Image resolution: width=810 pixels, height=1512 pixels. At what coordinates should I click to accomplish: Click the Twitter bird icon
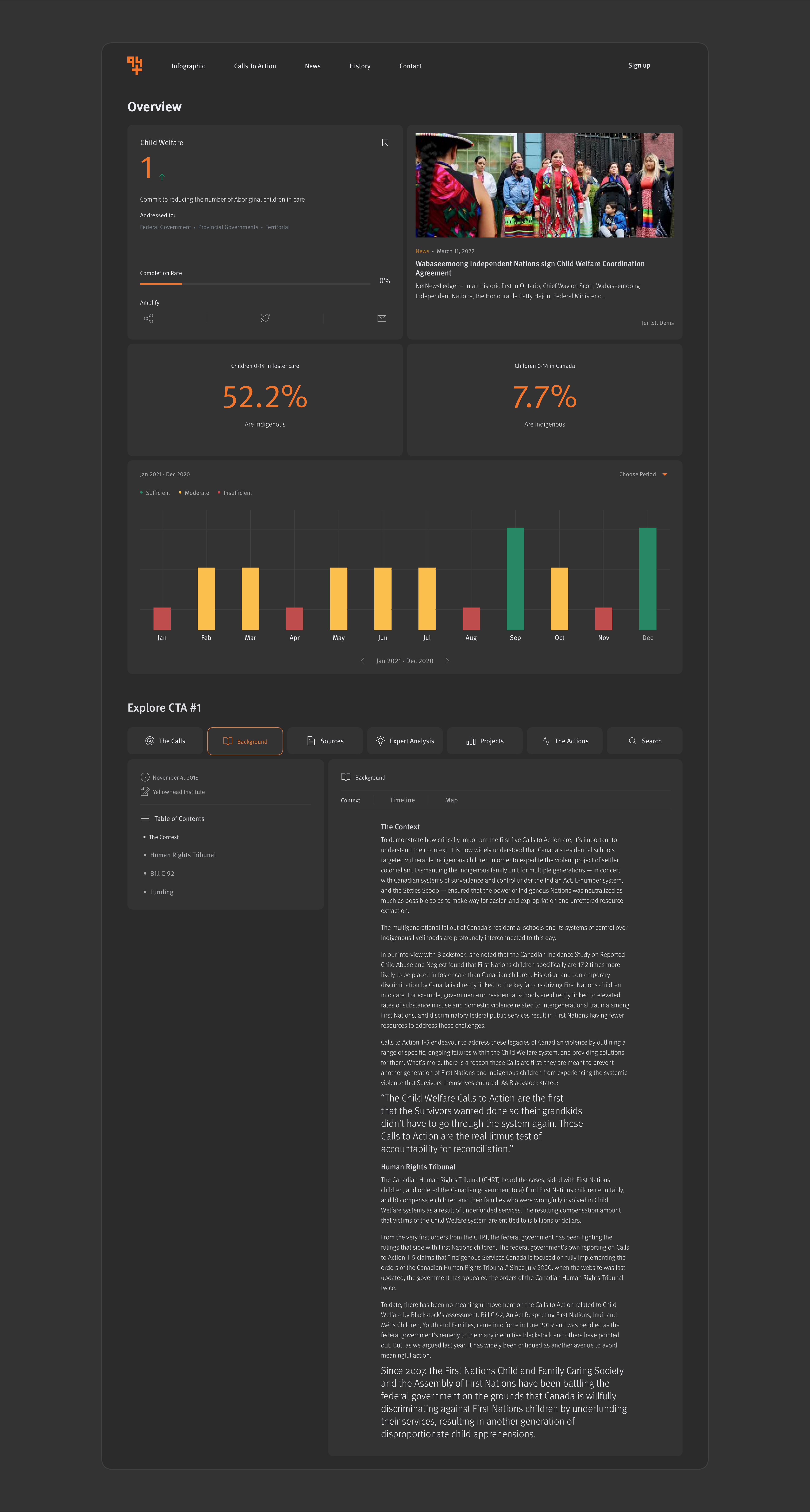(265, 318)
